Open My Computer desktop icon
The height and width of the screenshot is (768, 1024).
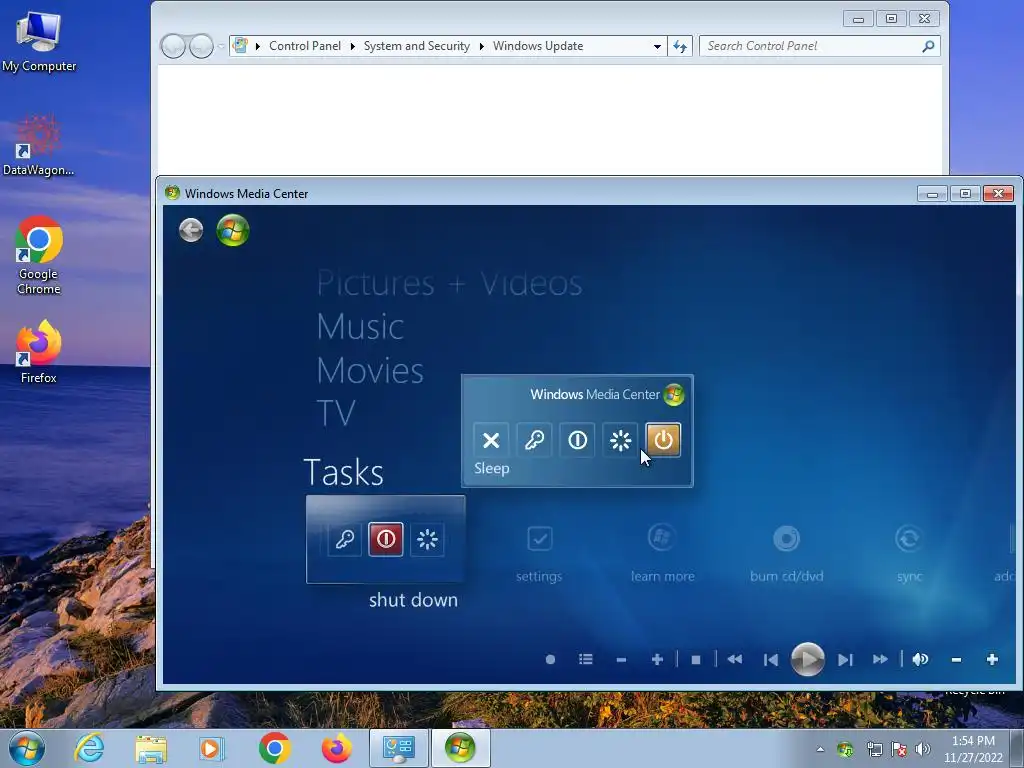pyautogui.click(x=39, y=42)
